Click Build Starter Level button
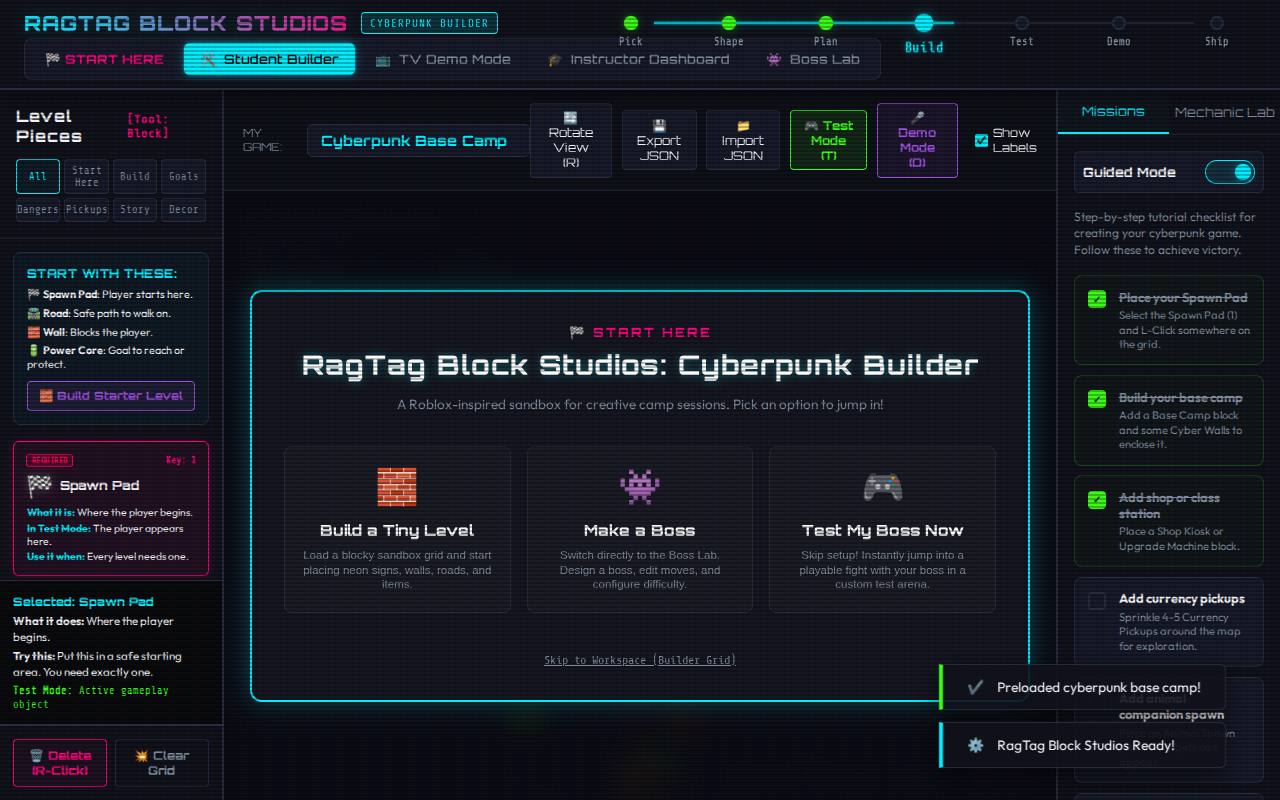This screenshot has width=1280, height=800. (111, 396)
